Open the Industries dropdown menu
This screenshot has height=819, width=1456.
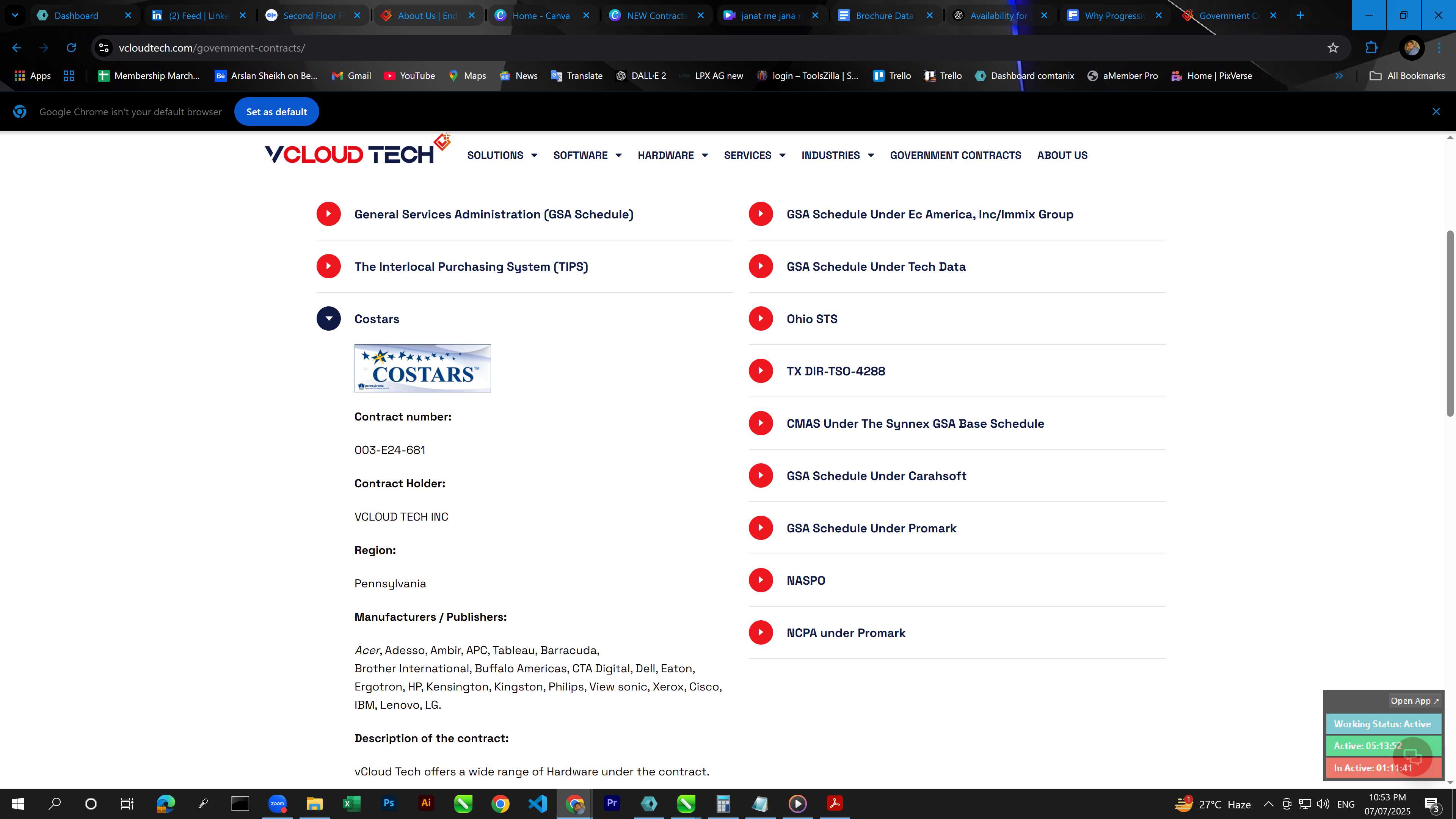tap(838, 155)
